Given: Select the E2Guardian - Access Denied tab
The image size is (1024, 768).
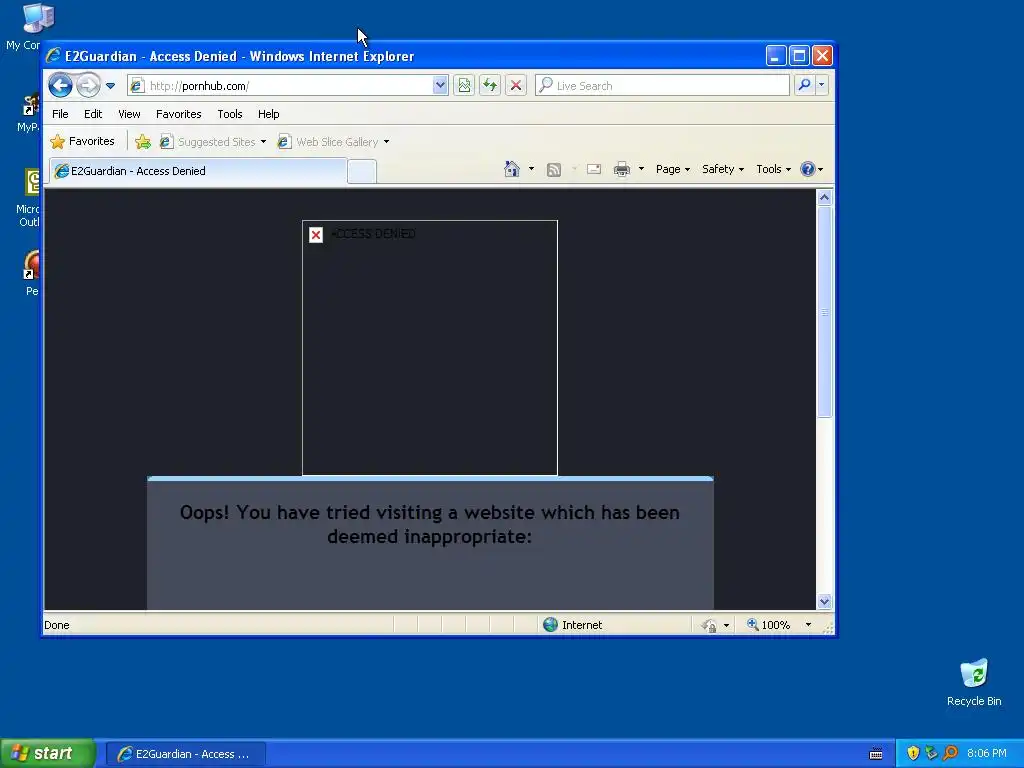Looking at the screenshot, I should pyautogui.click(x=198, y=171).
